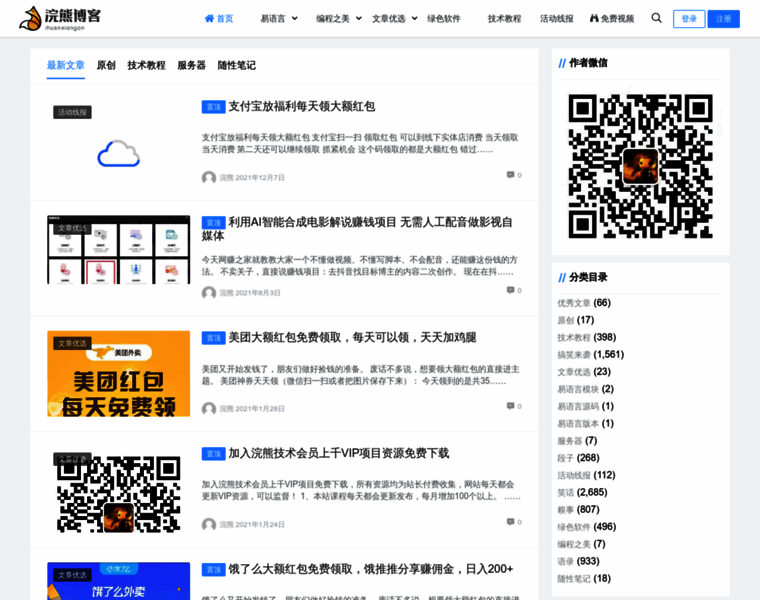The height and width of the screenshot is (600, 760).
Task: Switch to the 最新文章 tab
Action: coord(66,65)
